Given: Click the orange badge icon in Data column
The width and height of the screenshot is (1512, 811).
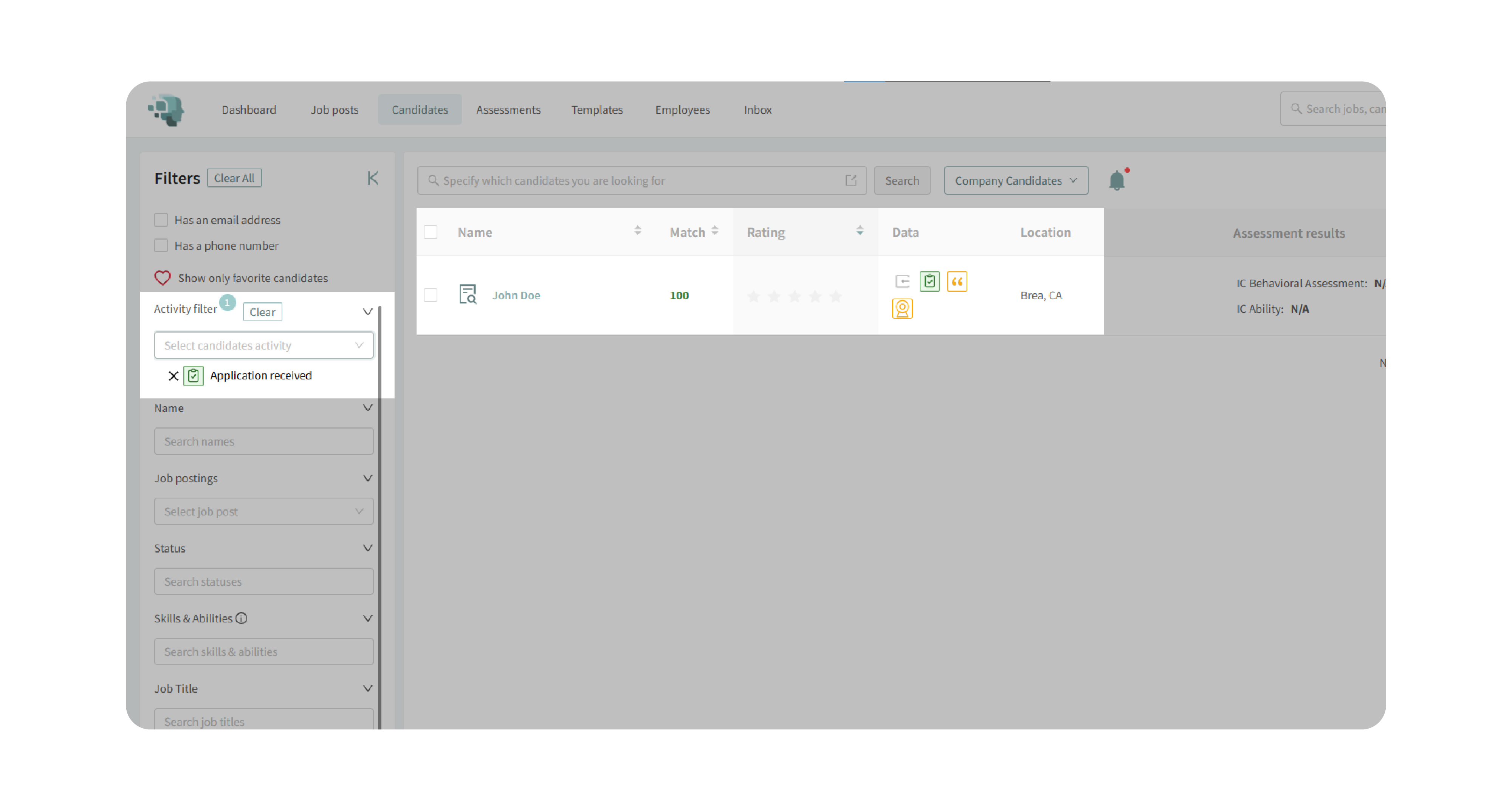Looking at the screenshot, I should coord(902,309).
